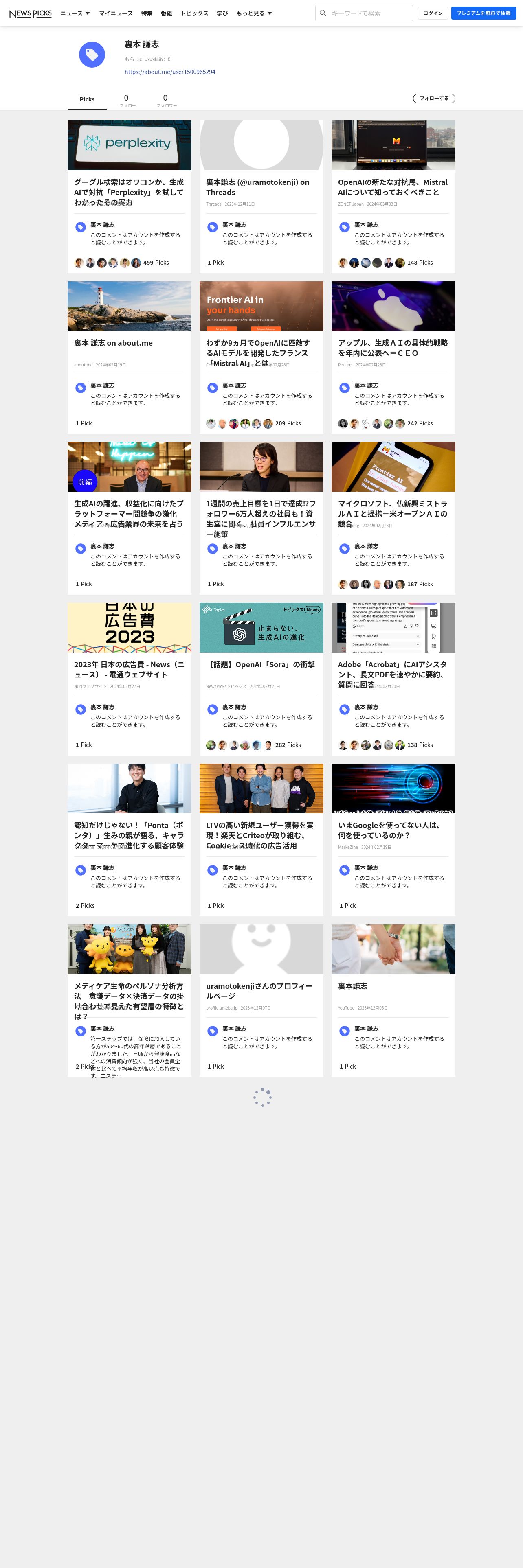Click the 282 Picks count

(288, 745)
